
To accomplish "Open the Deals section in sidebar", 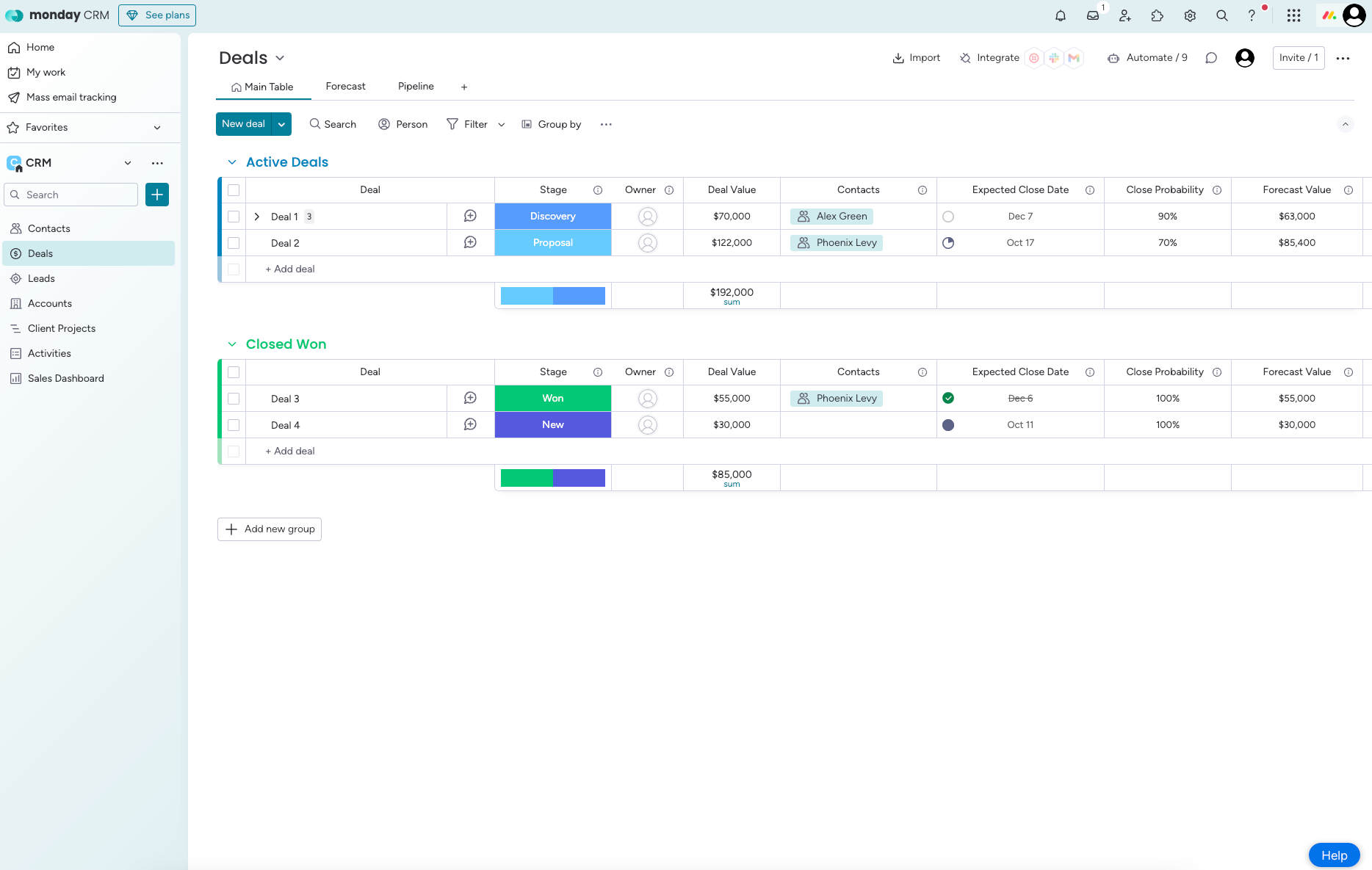I will click(x=40, y=253).
